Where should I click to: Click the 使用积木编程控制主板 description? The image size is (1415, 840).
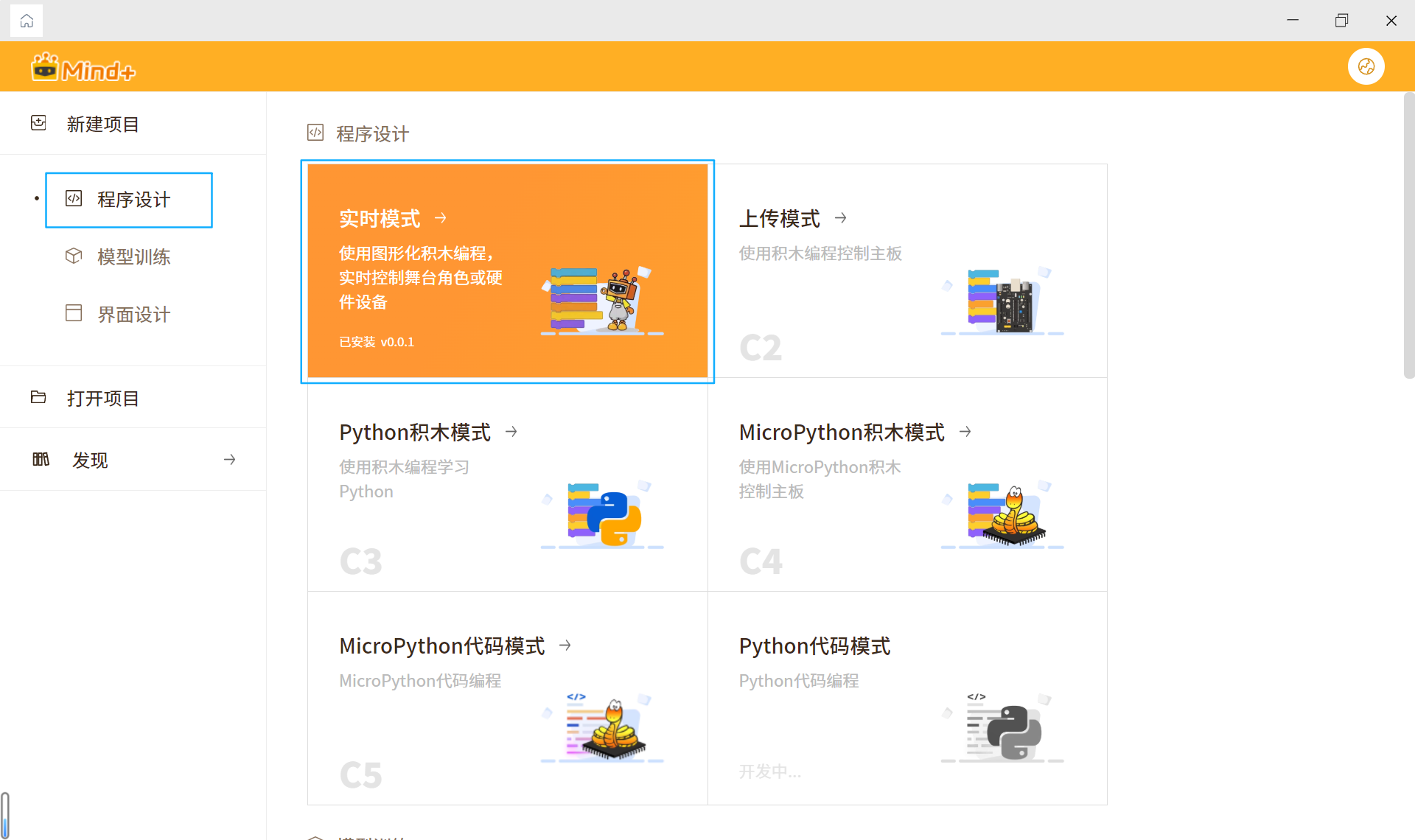point(820,253)
